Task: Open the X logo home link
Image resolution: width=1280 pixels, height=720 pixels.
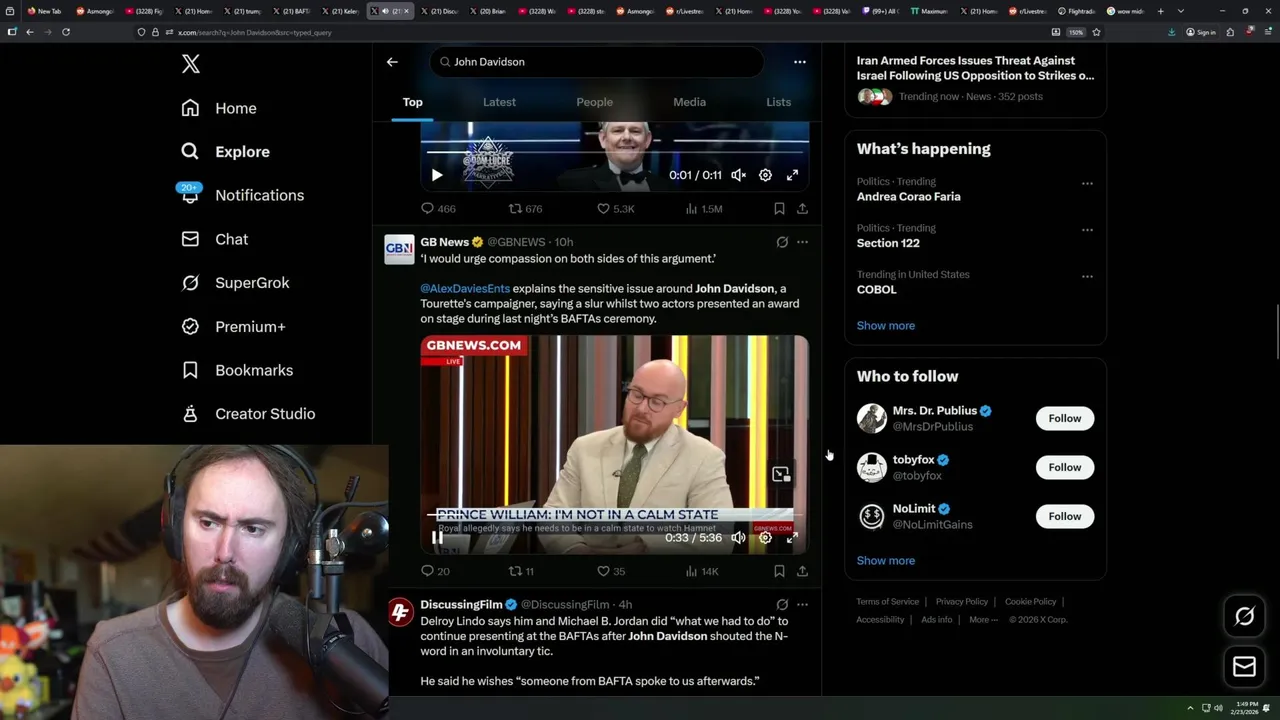Action: click(x=191, y=64)
